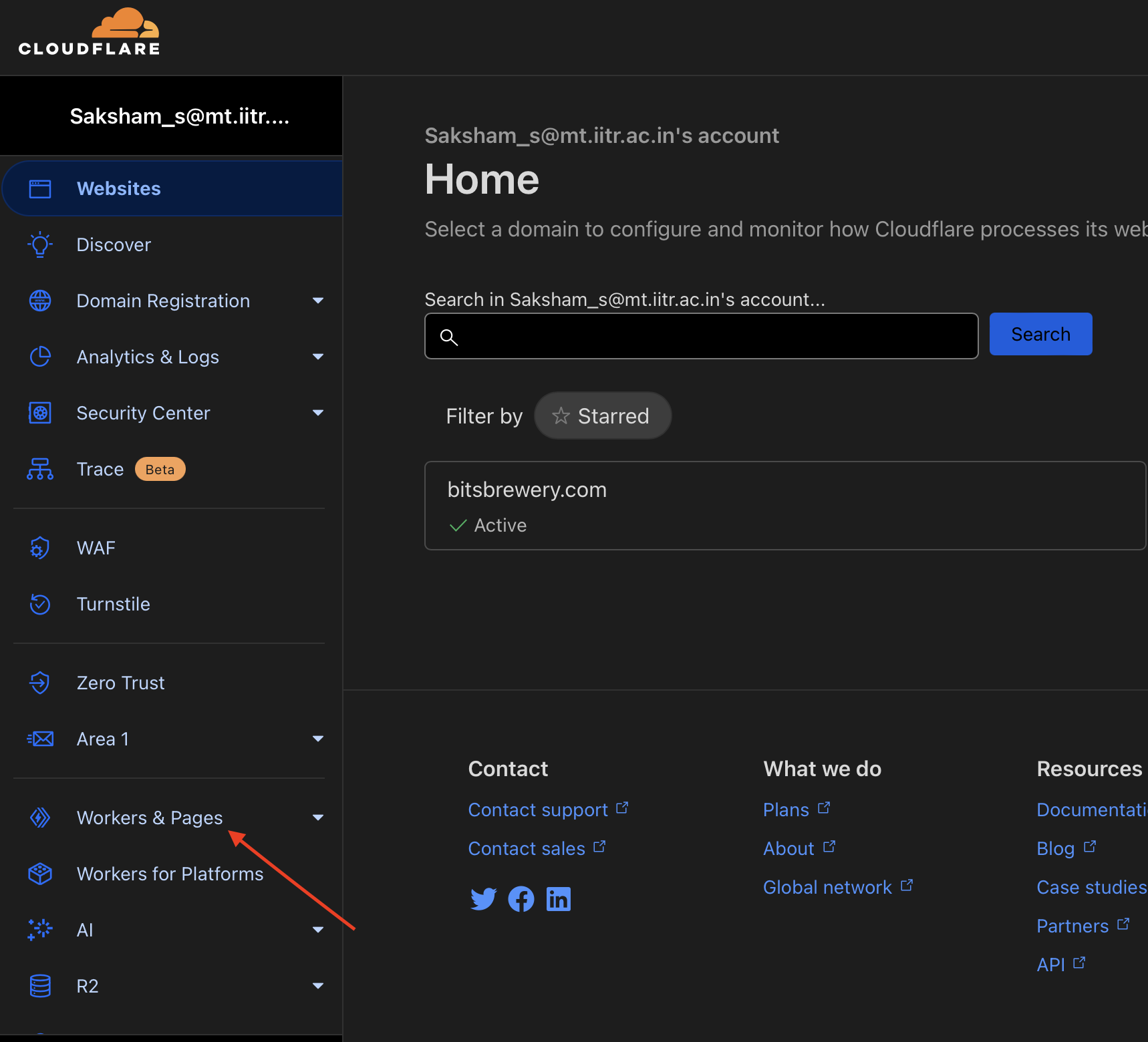1148x1042 pixels.
Task: Click the Security Center icon
Action: 40,413
